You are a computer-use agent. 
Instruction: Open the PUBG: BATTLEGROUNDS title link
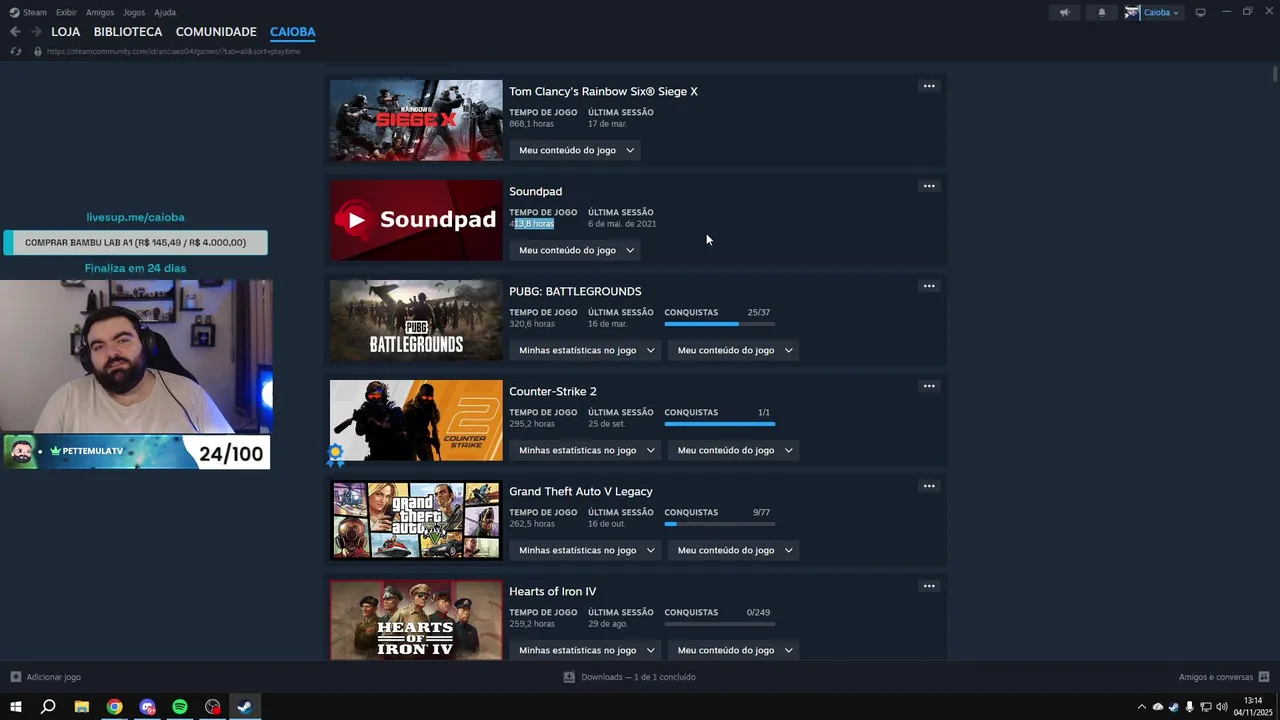click(x=575, y=291)
